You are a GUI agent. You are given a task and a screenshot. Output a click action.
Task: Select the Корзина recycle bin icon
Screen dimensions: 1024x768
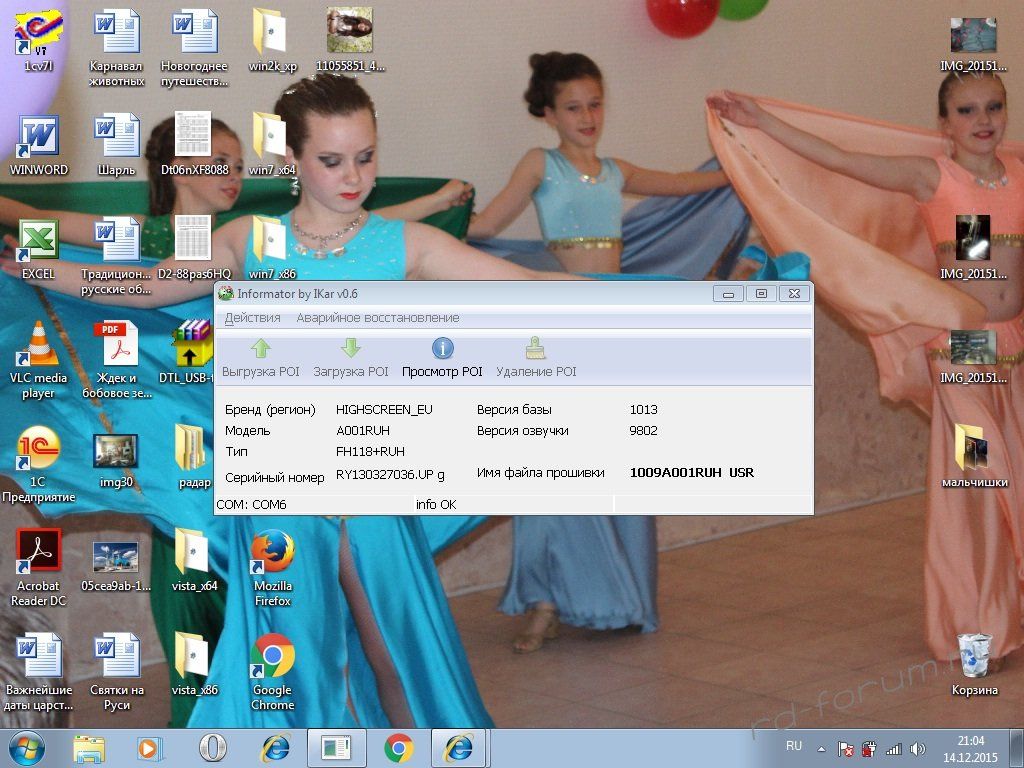[974, 664]
